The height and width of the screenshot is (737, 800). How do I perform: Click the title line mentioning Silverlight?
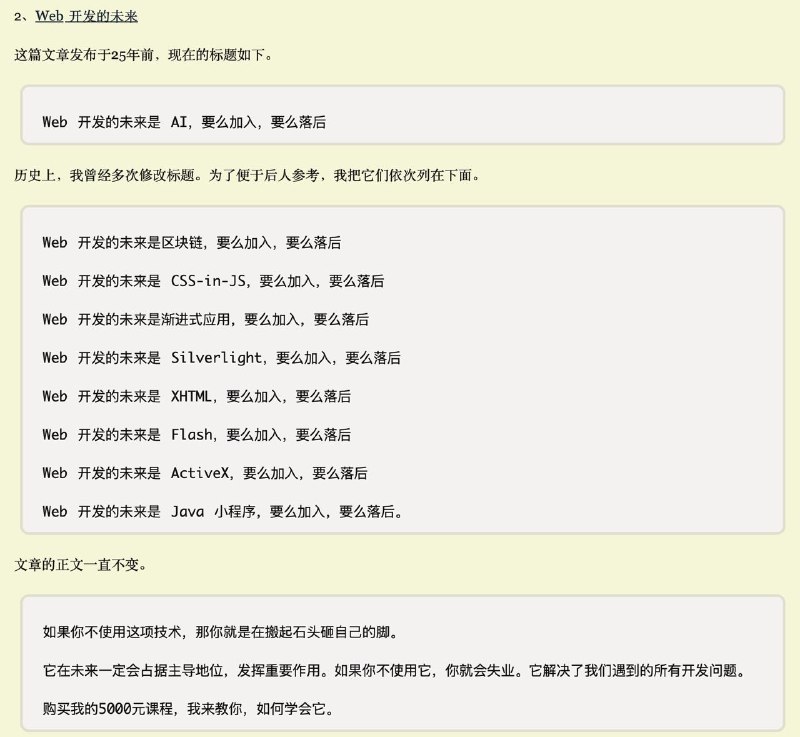(221, 357)
